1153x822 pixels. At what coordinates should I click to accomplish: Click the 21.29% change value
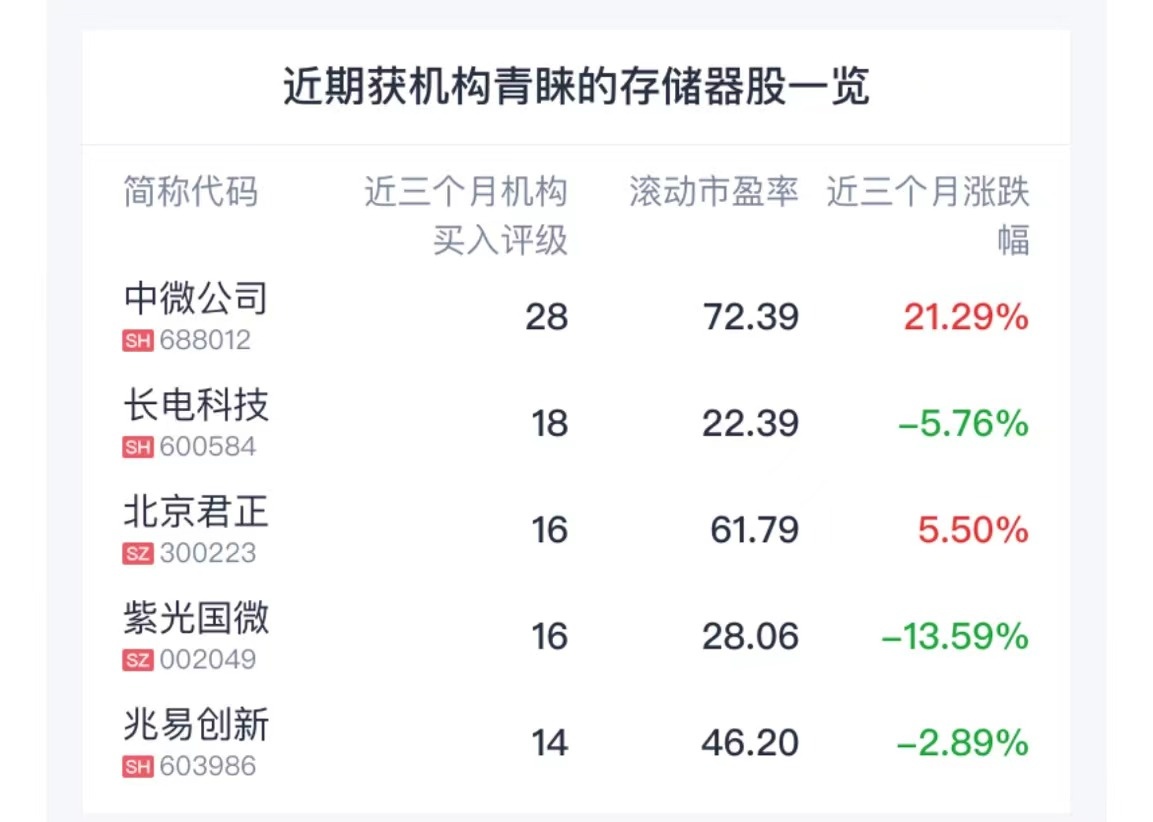[x=965, y=318]
